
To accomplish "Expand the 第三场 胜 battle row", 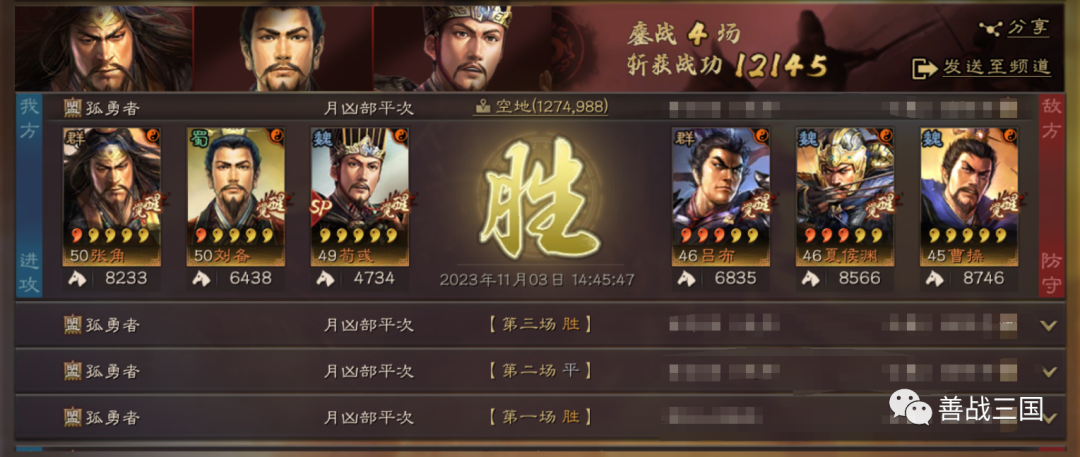I will tap(540, 325).
